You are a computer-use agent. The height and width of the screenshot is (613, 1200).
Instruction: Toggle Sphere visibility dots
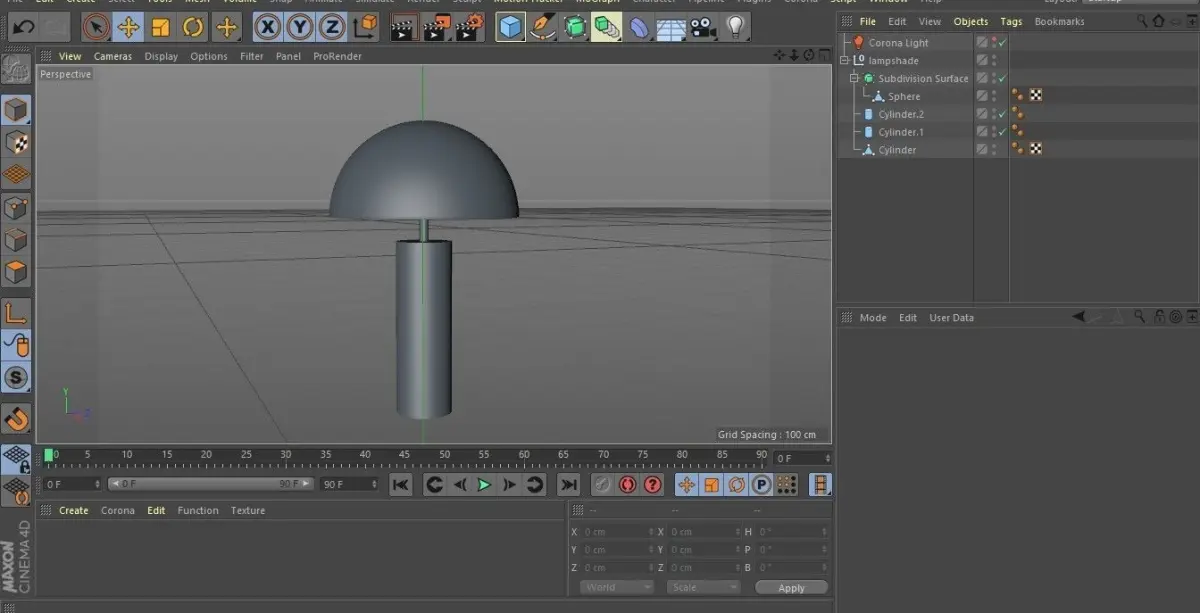pos(994,96)
